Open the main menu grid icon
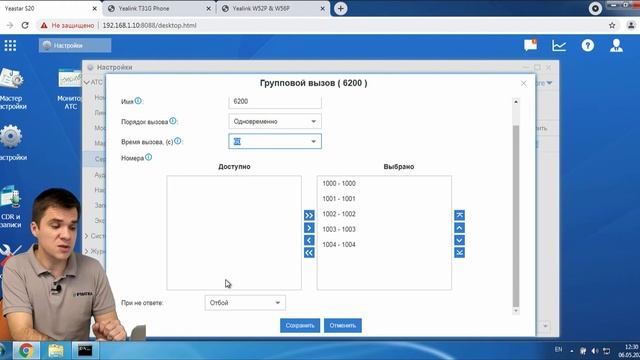This screenshot has width=640, height=360. [x=10, y=45]
